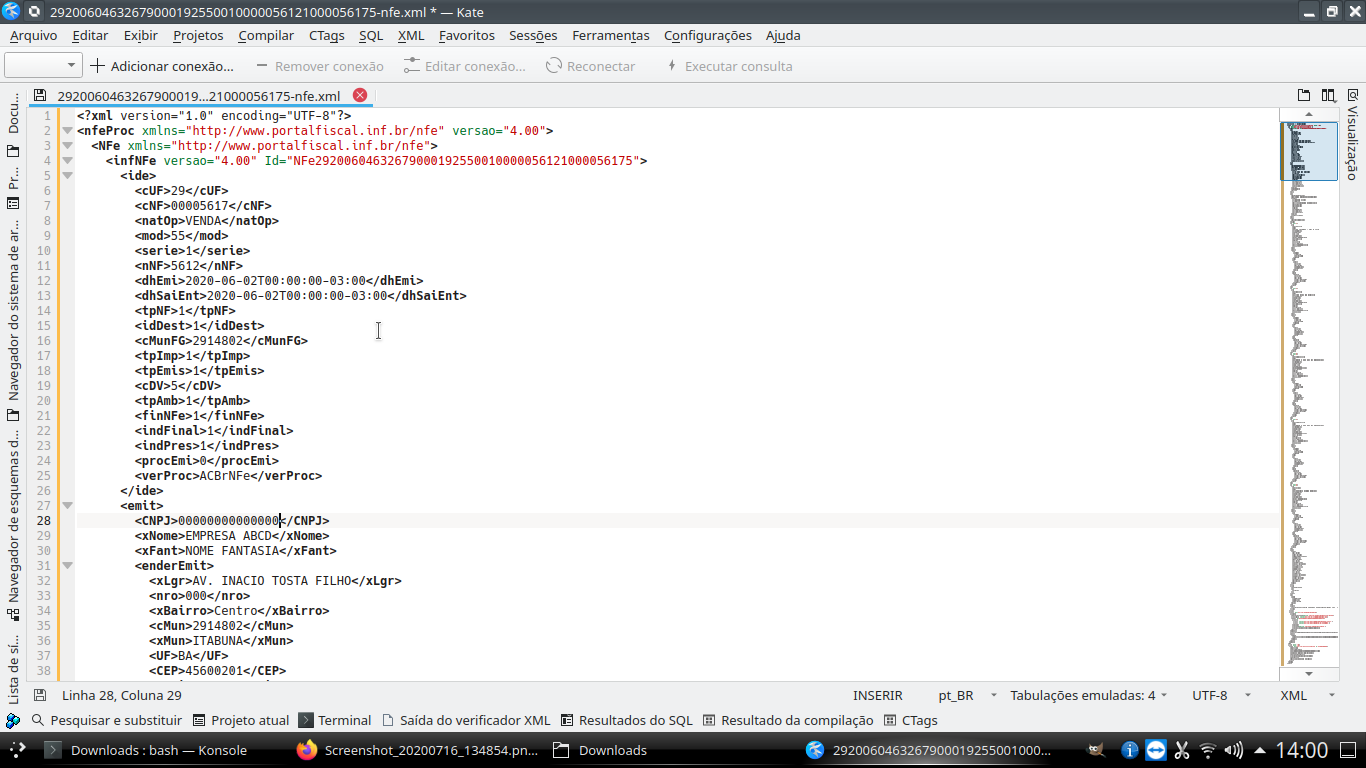
Task: Open the XML menu
Action: (411, 35)
